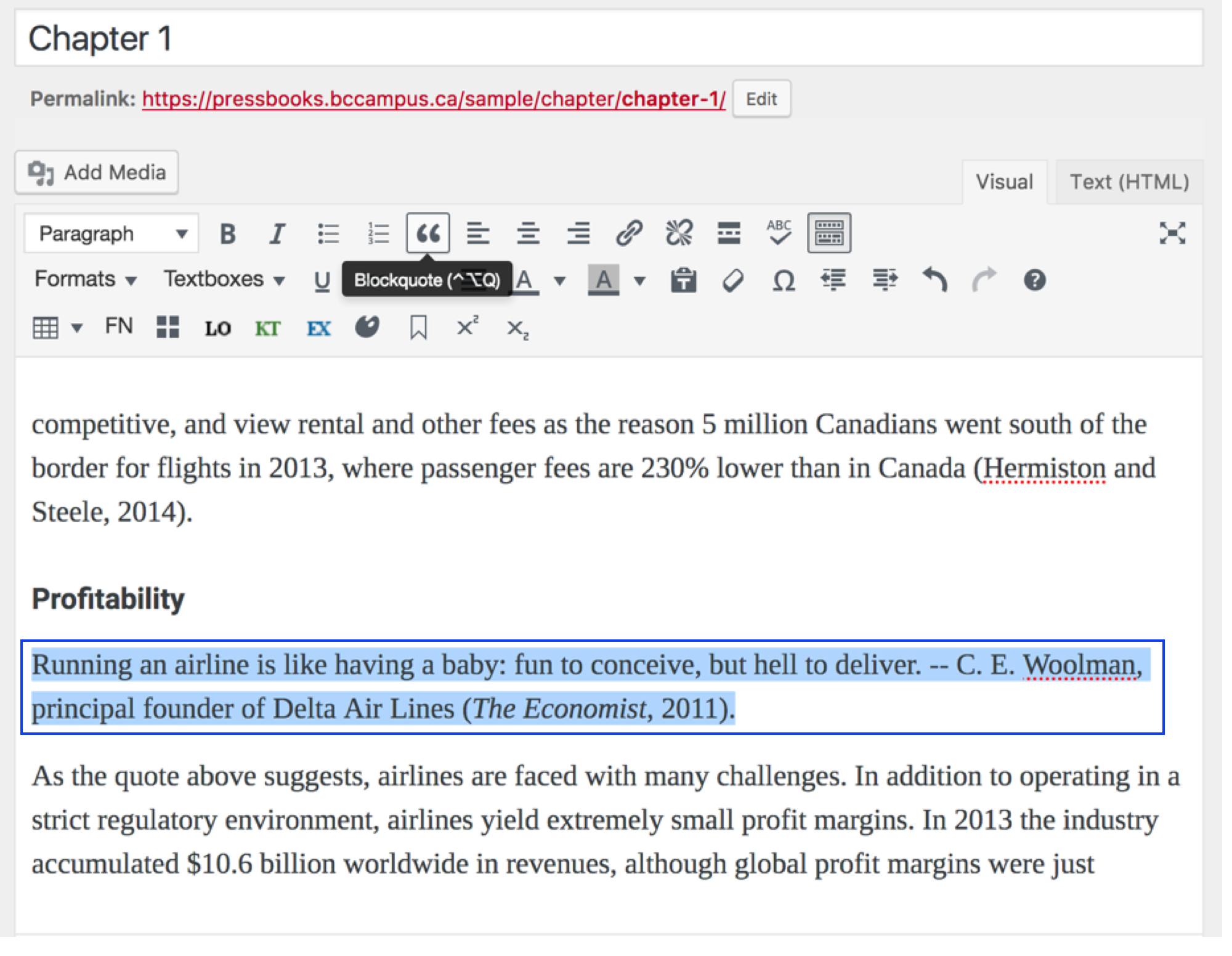Toggle underline formatting
This screenshot has width=1232, height=956.
(x=322, y=281)
